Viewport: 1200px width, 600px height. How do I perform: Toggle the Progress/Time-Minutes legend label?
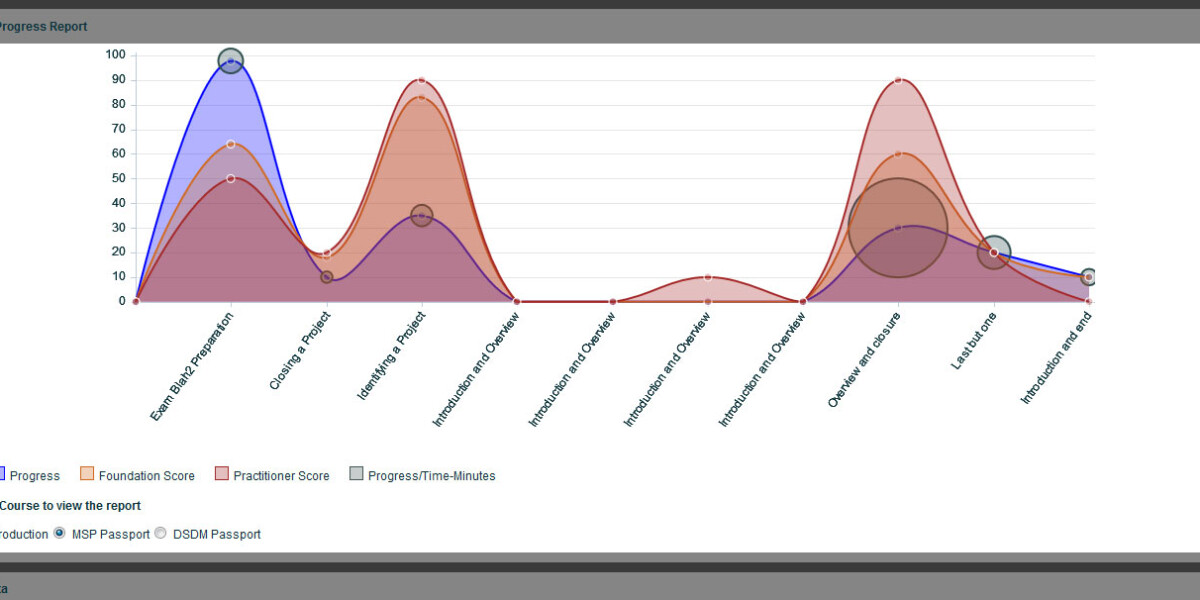[431, 476]
